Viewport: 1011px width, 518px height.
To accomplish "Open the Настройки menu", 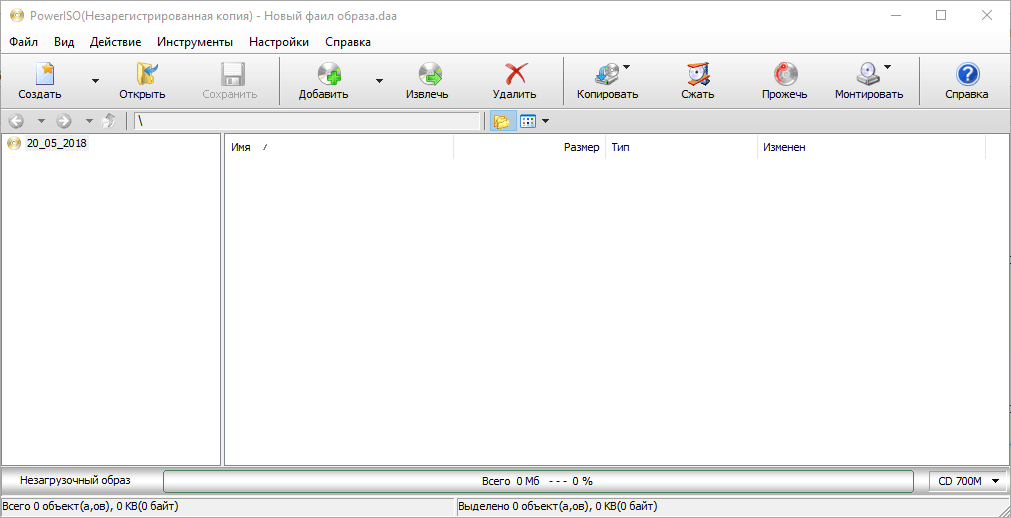I will (x=279, y=42).
